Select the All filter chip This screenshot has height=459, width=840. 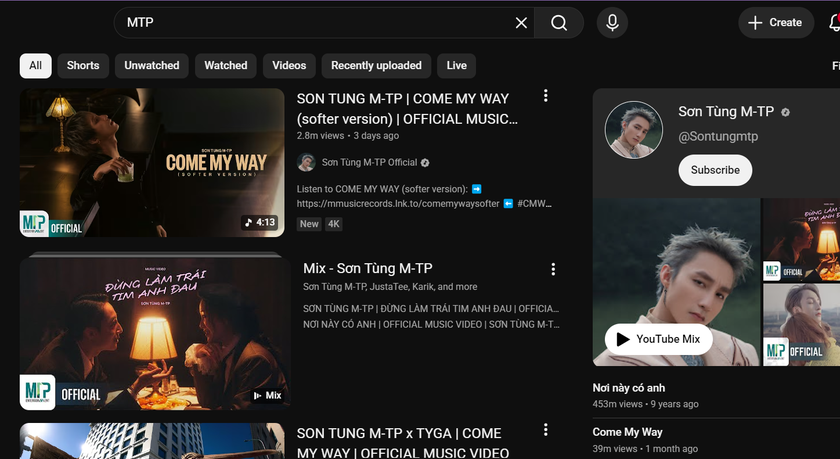(x=35, y=65)
